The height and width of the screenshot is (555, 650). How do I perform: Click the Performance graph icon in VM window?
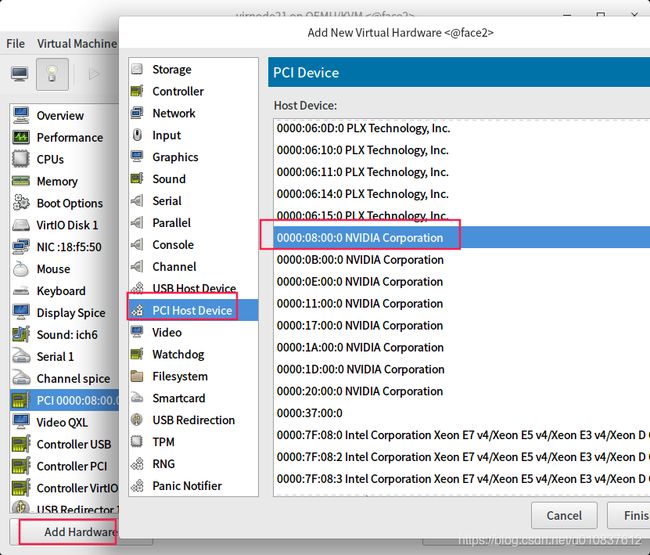[x=21, y=137]
